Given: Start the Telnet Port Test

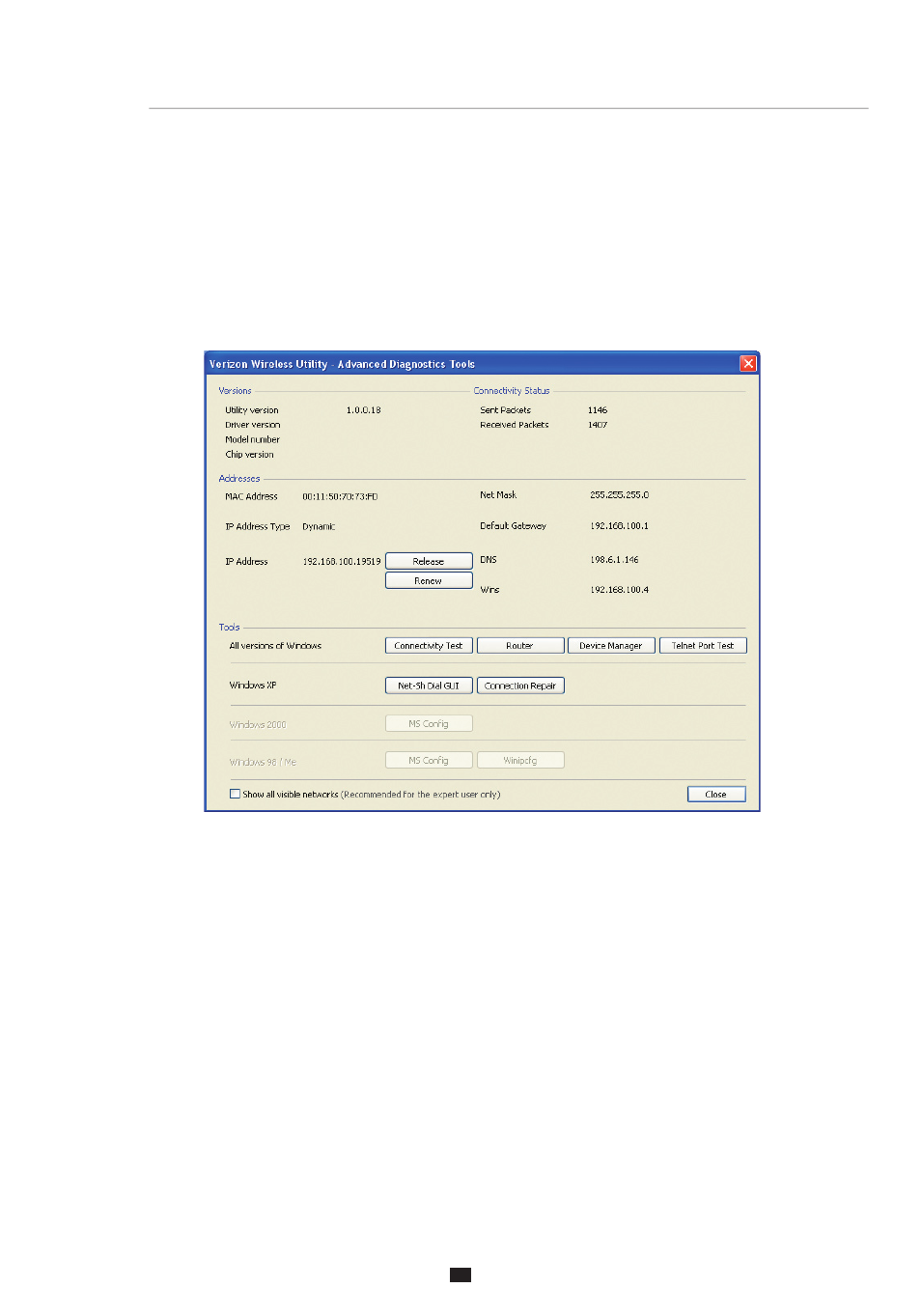Looking at the screenshot, I should (703, 646).
